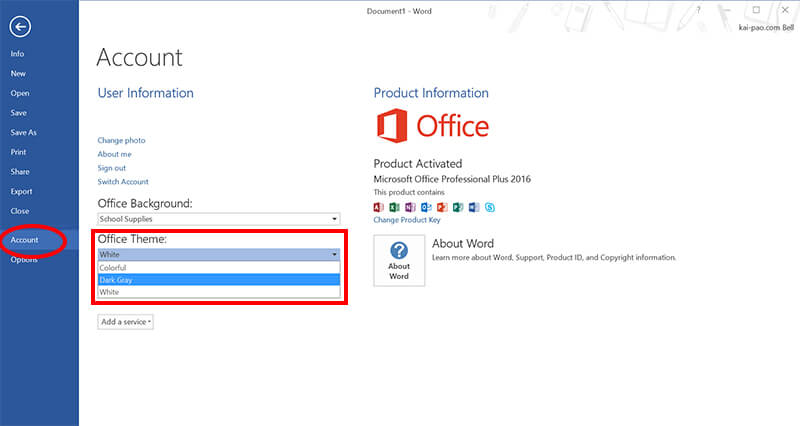
Task: Open the About me link
Action: pyautogui.click(x=114, y=154)
